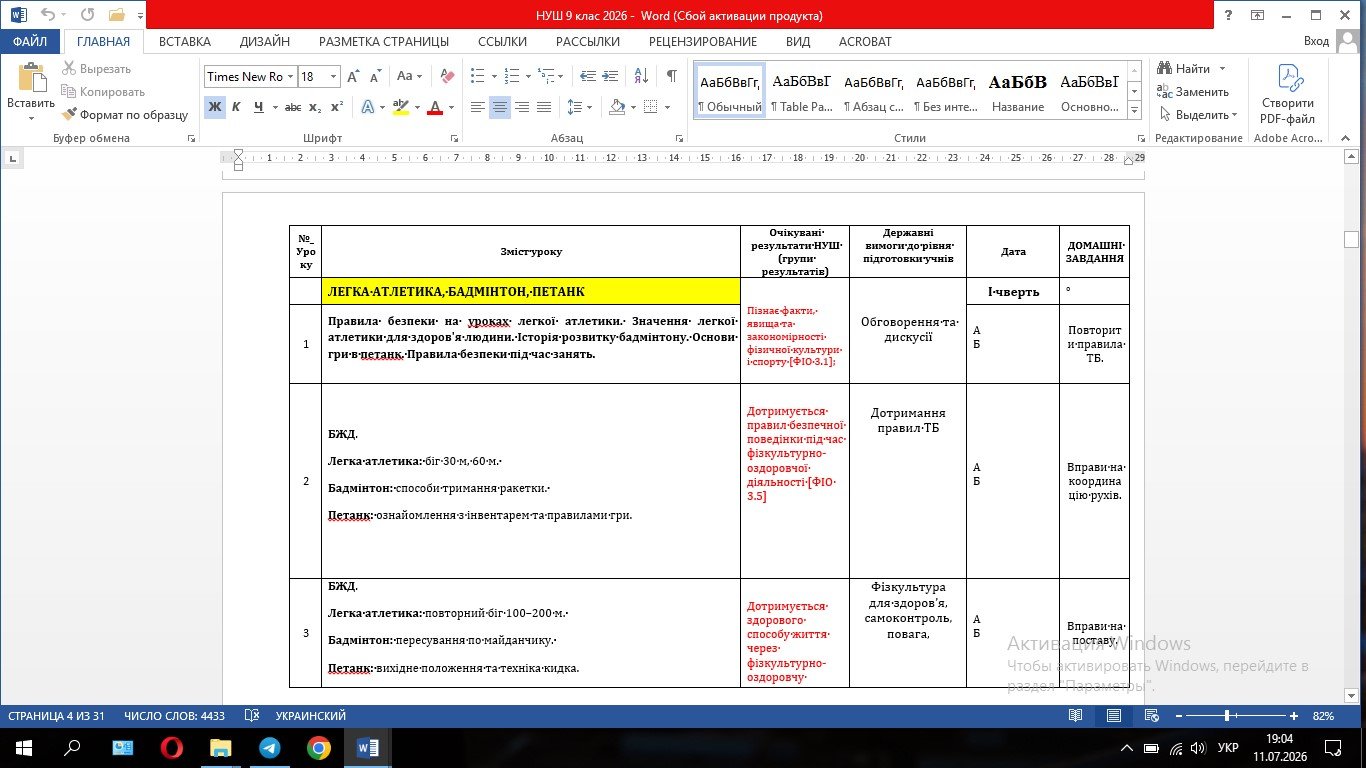
Task: Expand the styles gallery with More arrow
Action: click(1134, 109)
